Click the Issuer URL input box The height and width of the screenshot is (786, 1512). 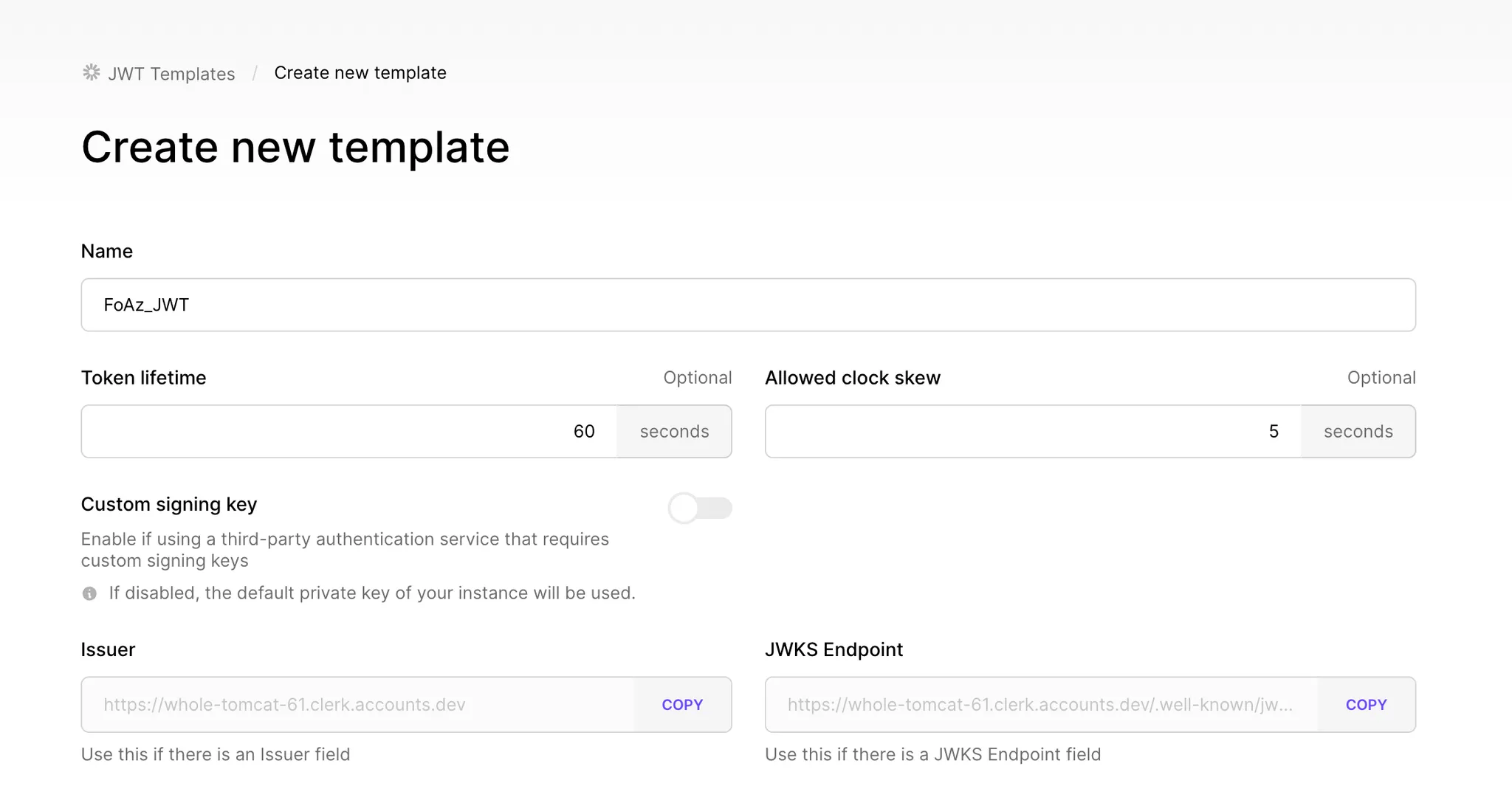click(x=354, y=705)
